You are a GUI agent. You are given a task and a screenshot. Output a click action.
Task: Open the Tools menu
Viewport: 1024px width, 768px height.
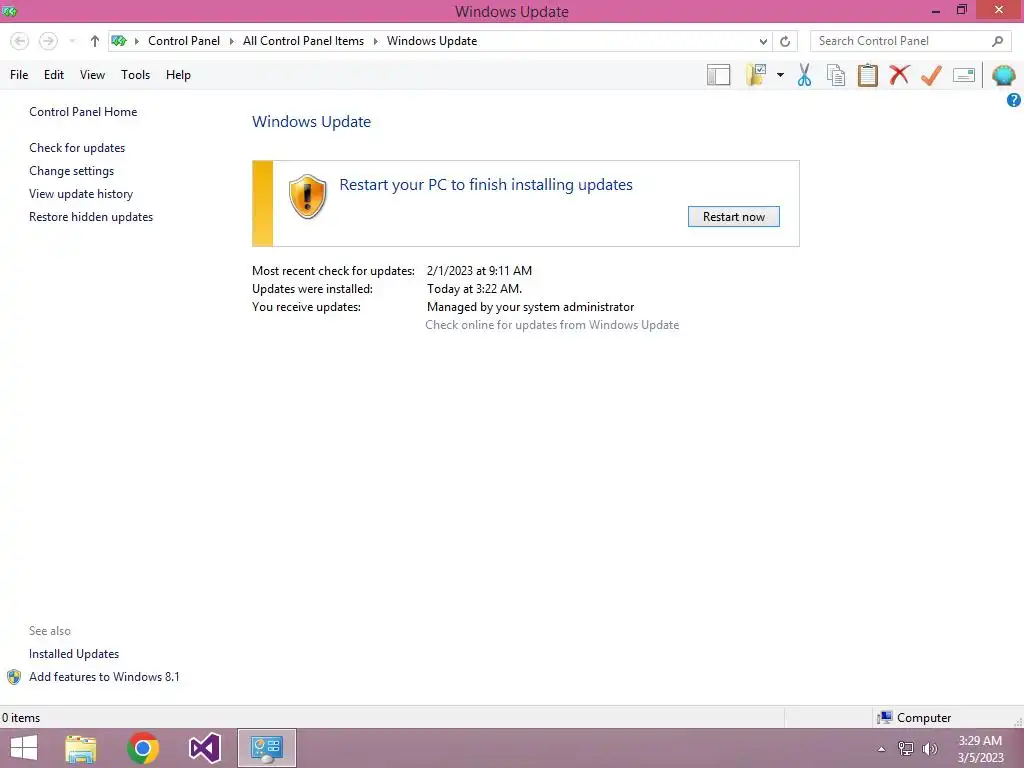pyautogui.click(x=135, y=75)
